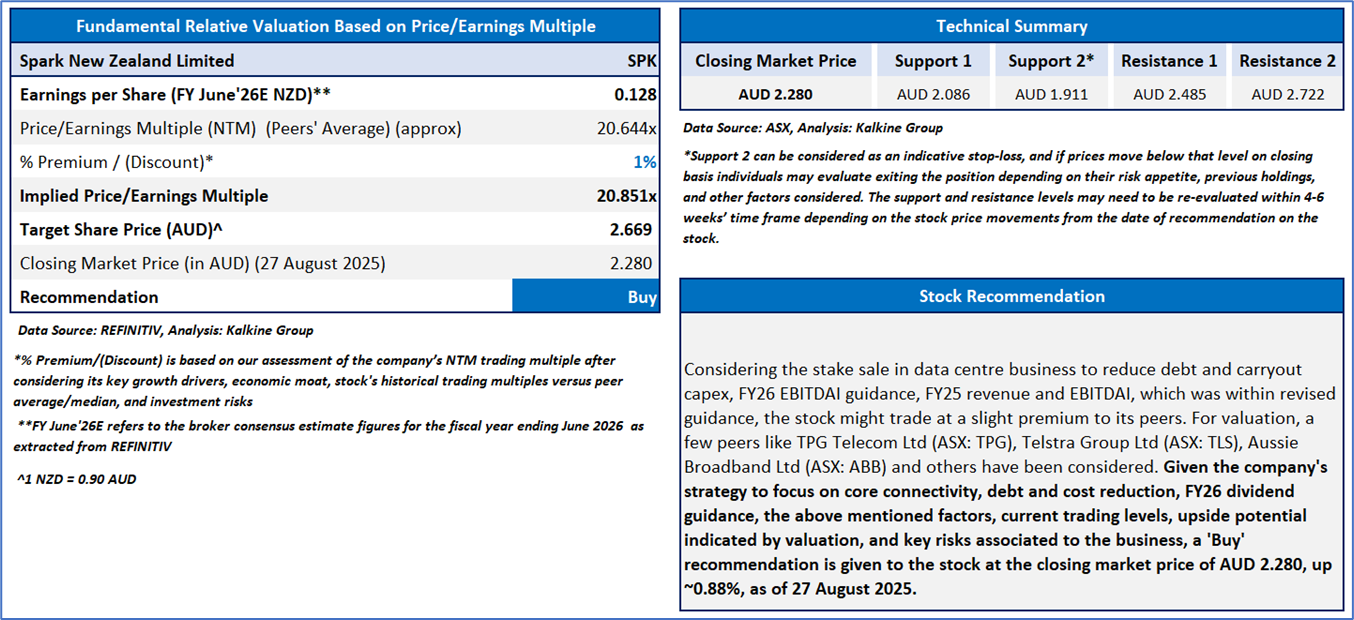Select the bold AUD 2.280 closing price cell
Image resolution: width=1354 pixels, height=620 pixels.
click(776, 95)
